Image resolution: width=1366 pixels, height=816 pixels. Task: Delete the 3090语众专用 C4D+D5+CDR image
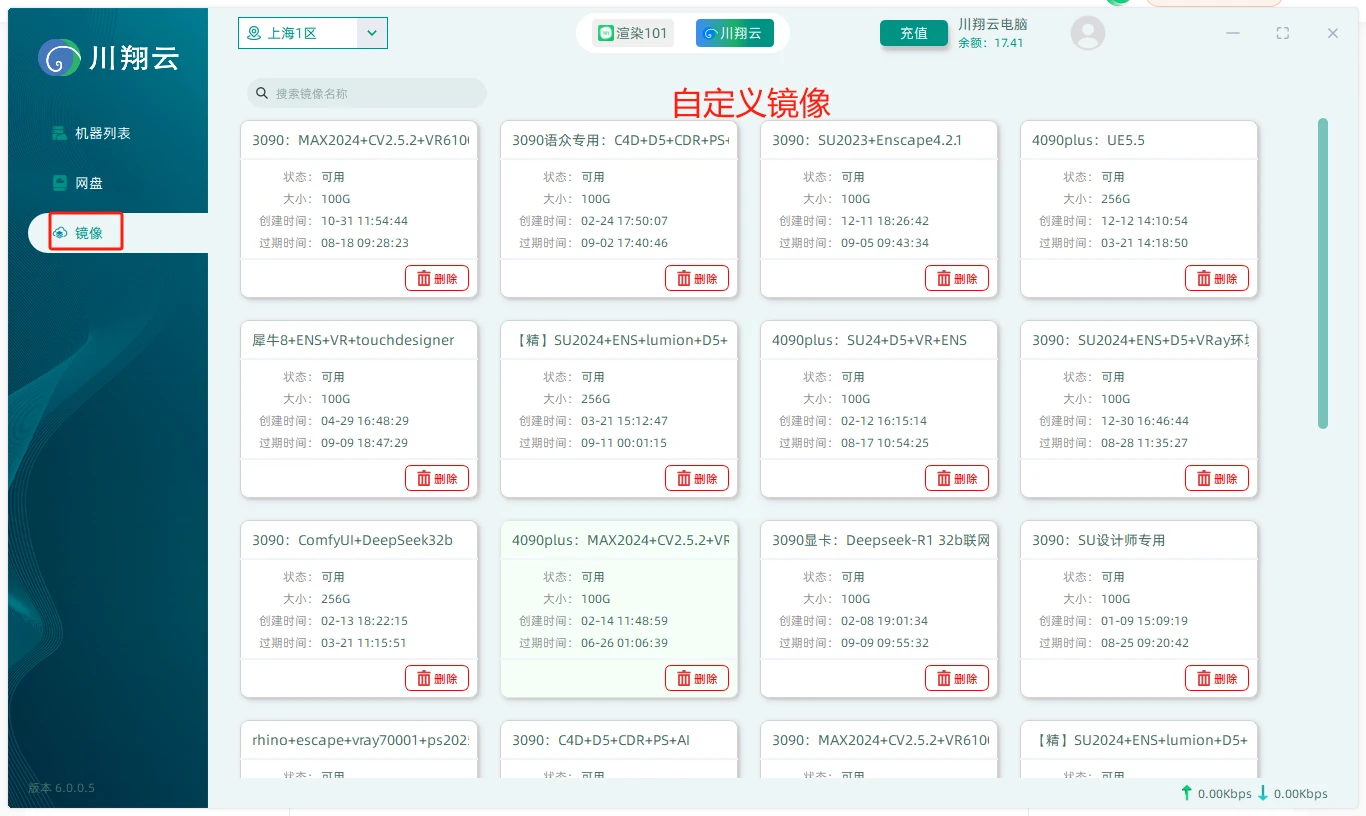point(697,278)
